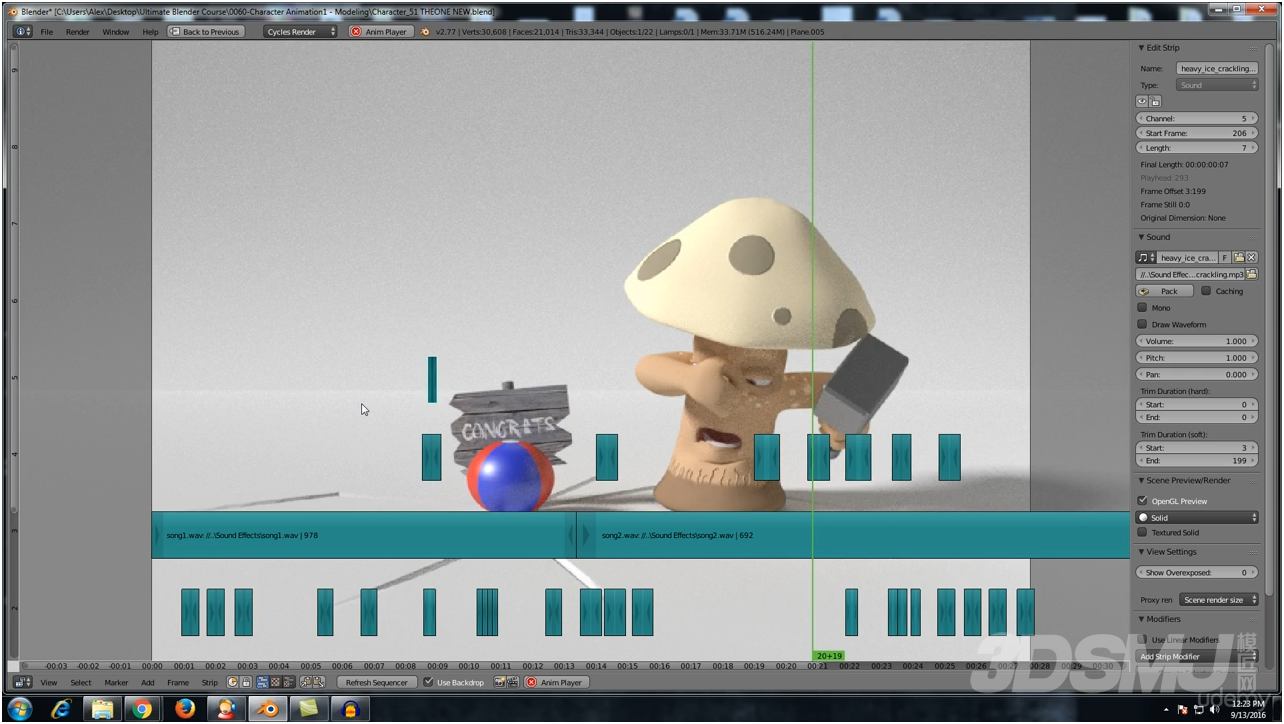The width and height of the screenshot is (1284, 724).
Task: Open the sequencer Marker menu
Action: 116,682
